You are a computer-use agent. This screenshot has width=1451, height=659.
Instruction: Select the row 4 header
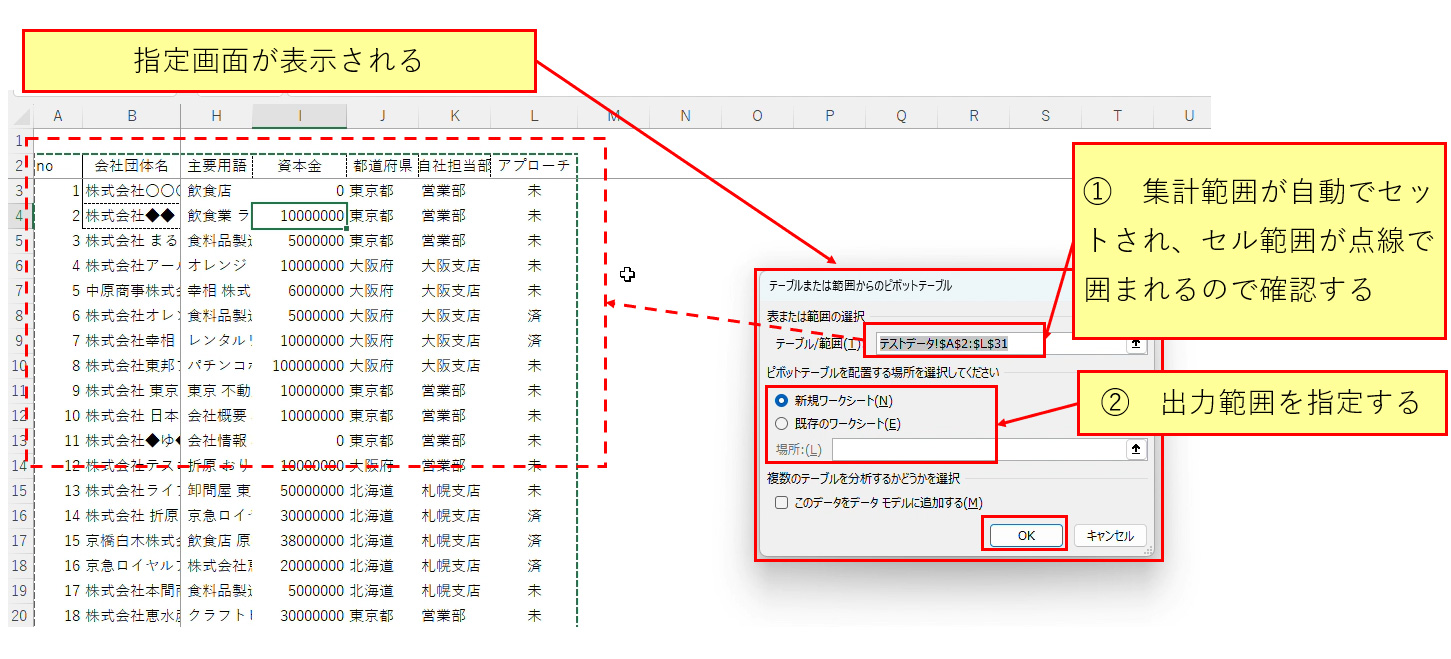click(x=20, y=216)
